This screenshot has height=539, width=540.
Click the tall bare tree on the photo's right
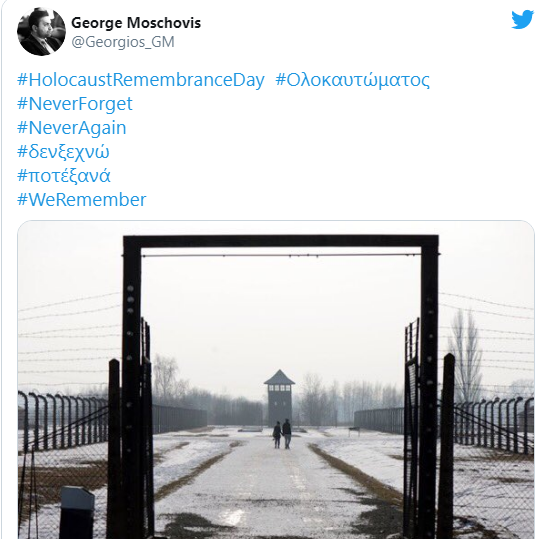(465, 356)
